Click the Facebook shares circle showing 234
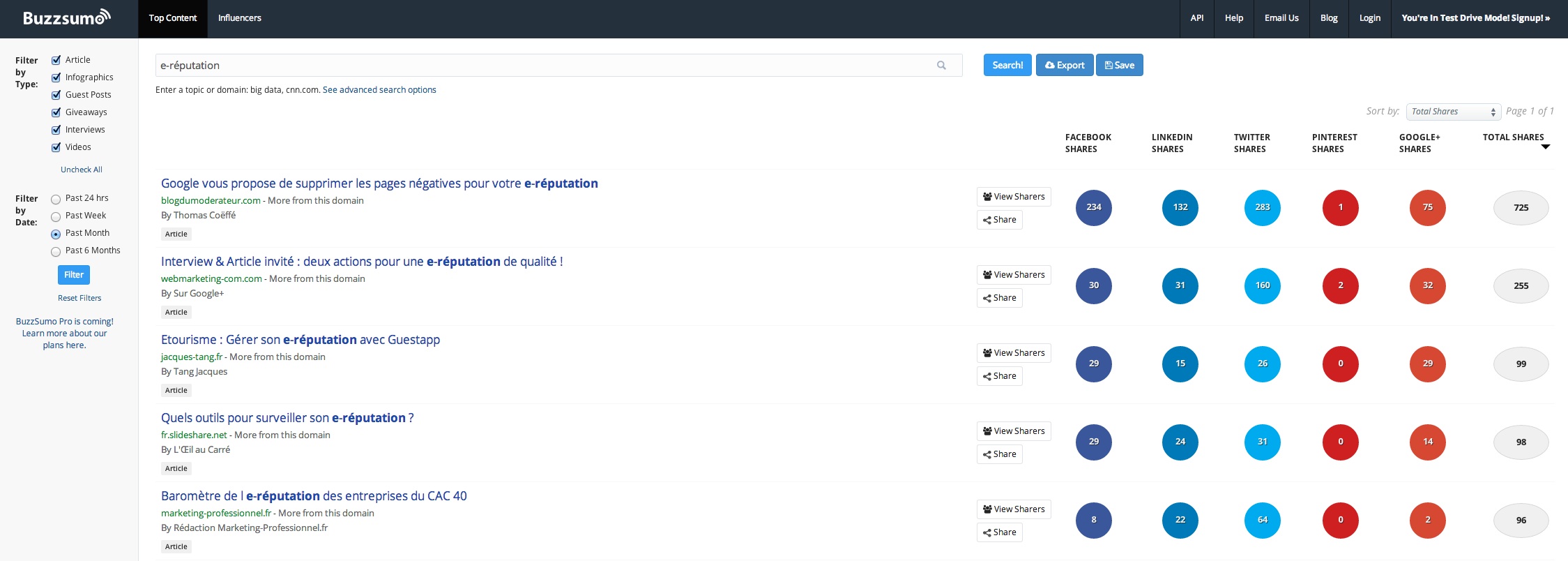 1094,207
